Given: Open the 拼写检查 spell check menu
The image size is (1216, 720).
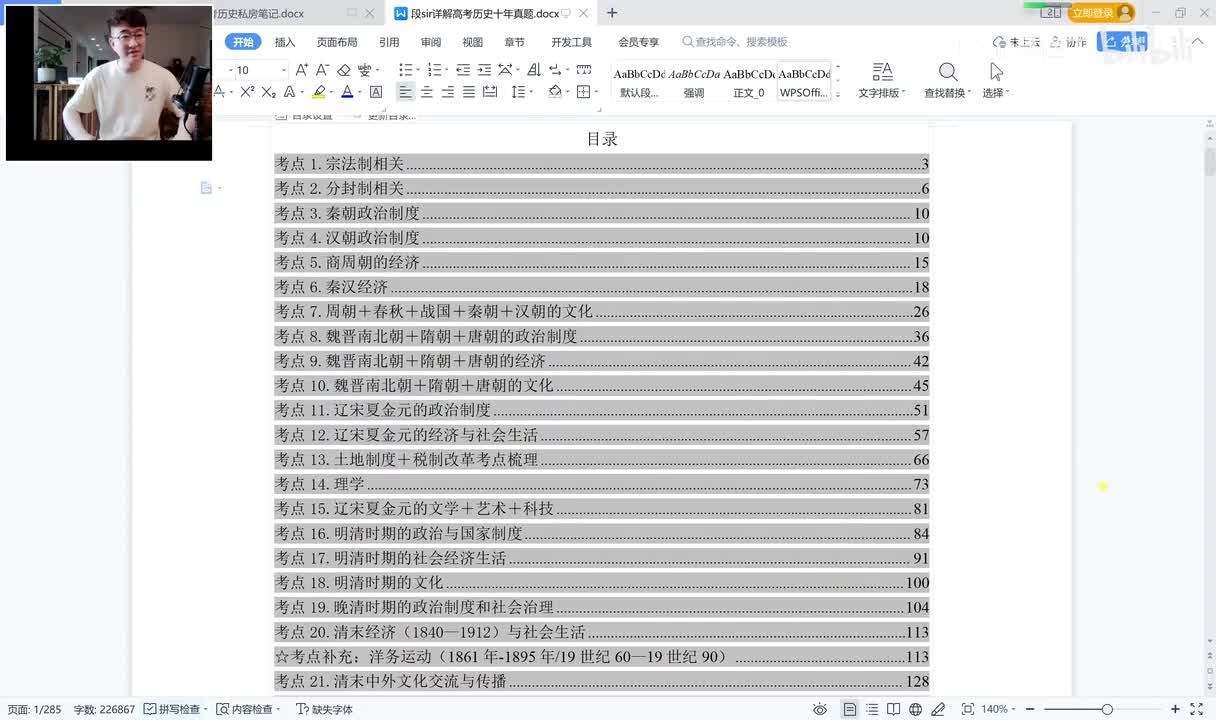Looking at the screenshot, I should click(176, 709).
